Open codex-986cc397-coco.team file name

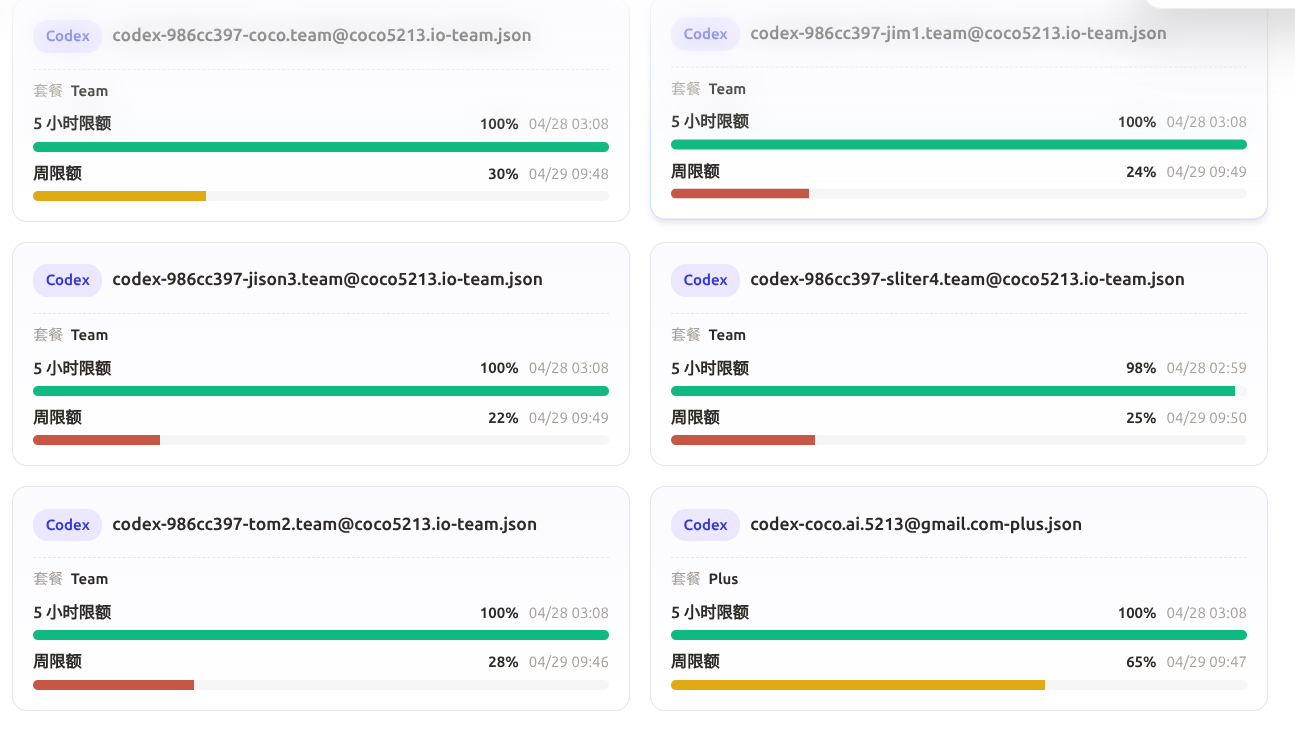point(322,36)
